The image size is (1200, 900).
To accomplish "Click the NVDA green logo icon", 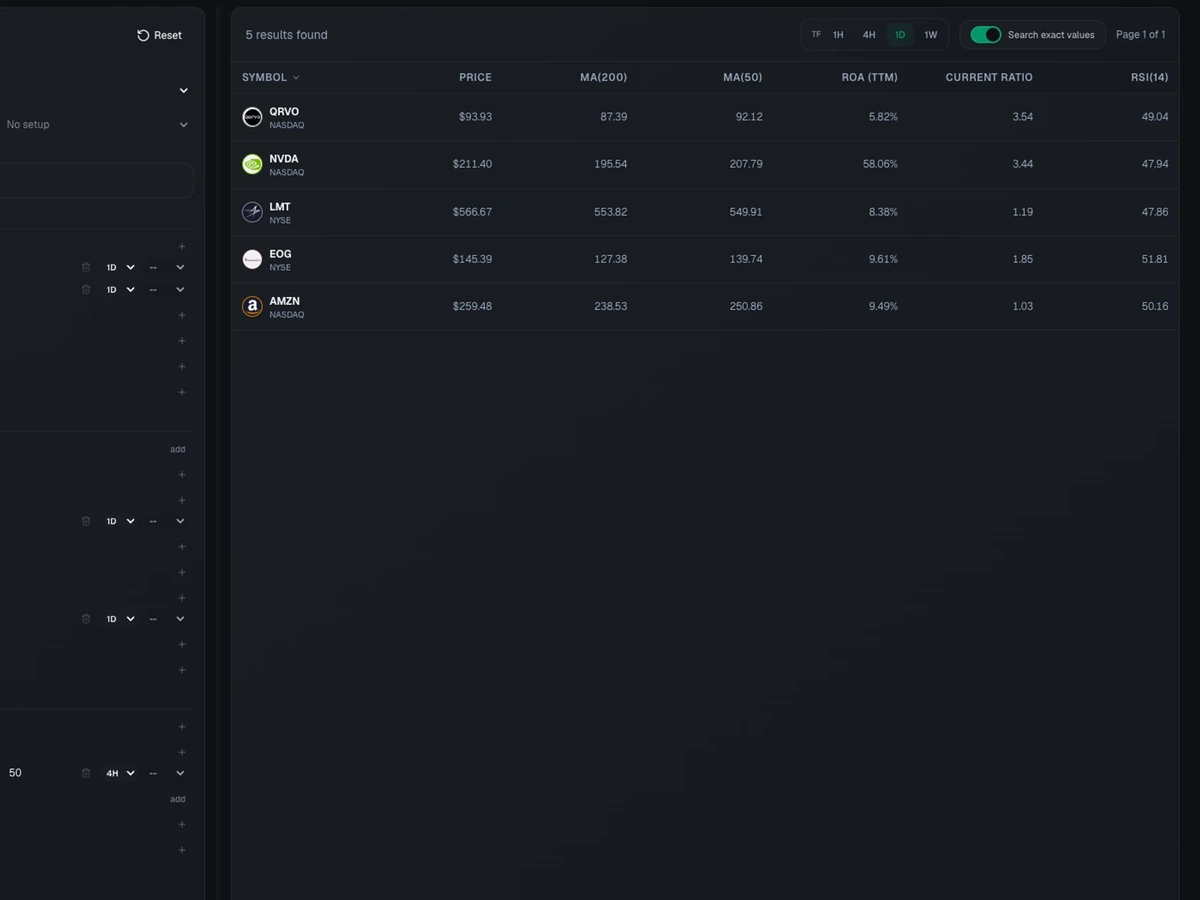I will tap(253, 164).
